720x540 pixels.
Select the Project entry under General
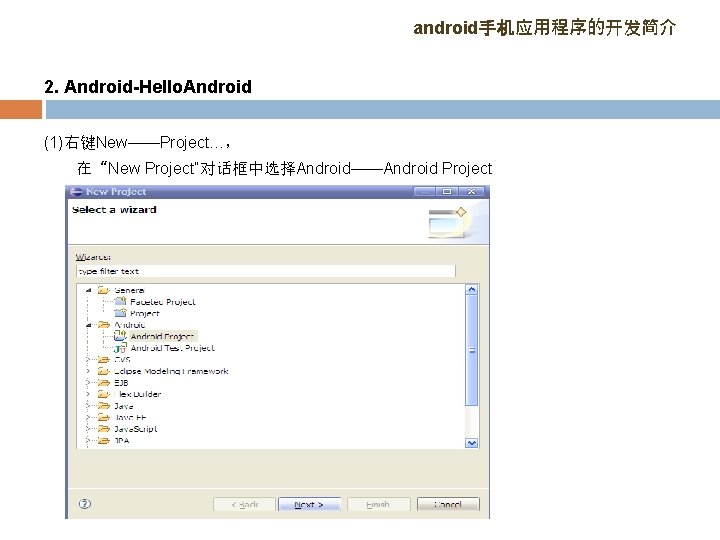pos(145,313)
